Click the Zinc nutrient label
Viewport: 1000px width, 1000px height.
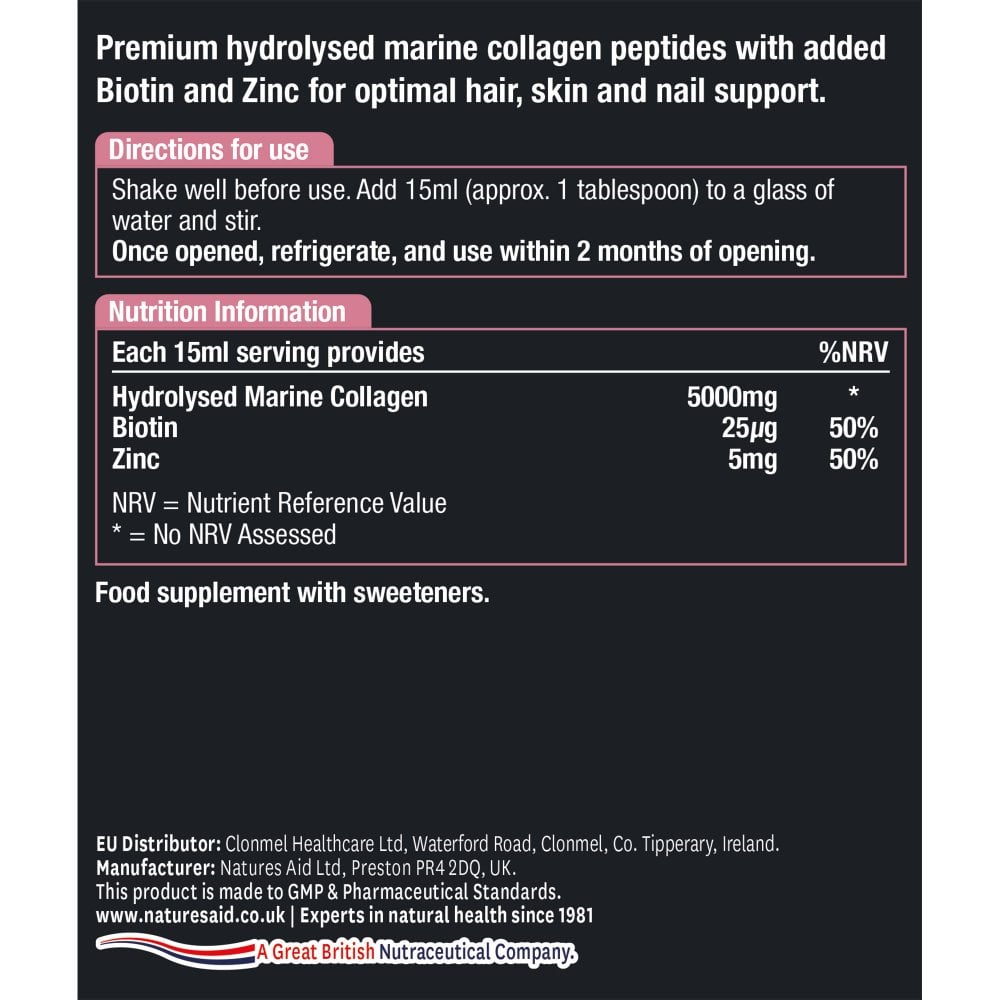click(x=136, y=459)
